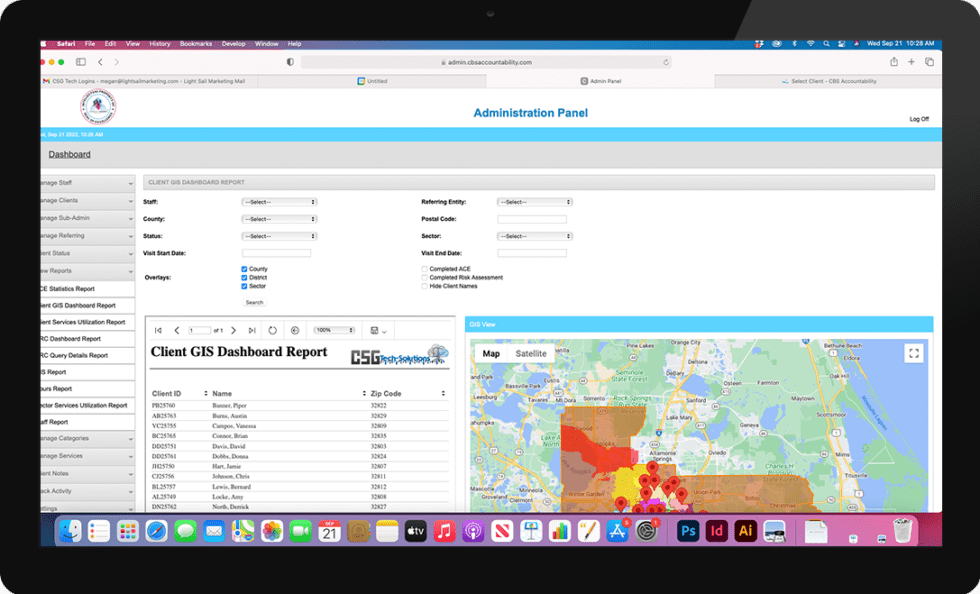Click the back navigation icon in report toolbar
This screenshot has width=980, height=594.
coord(294,330)
